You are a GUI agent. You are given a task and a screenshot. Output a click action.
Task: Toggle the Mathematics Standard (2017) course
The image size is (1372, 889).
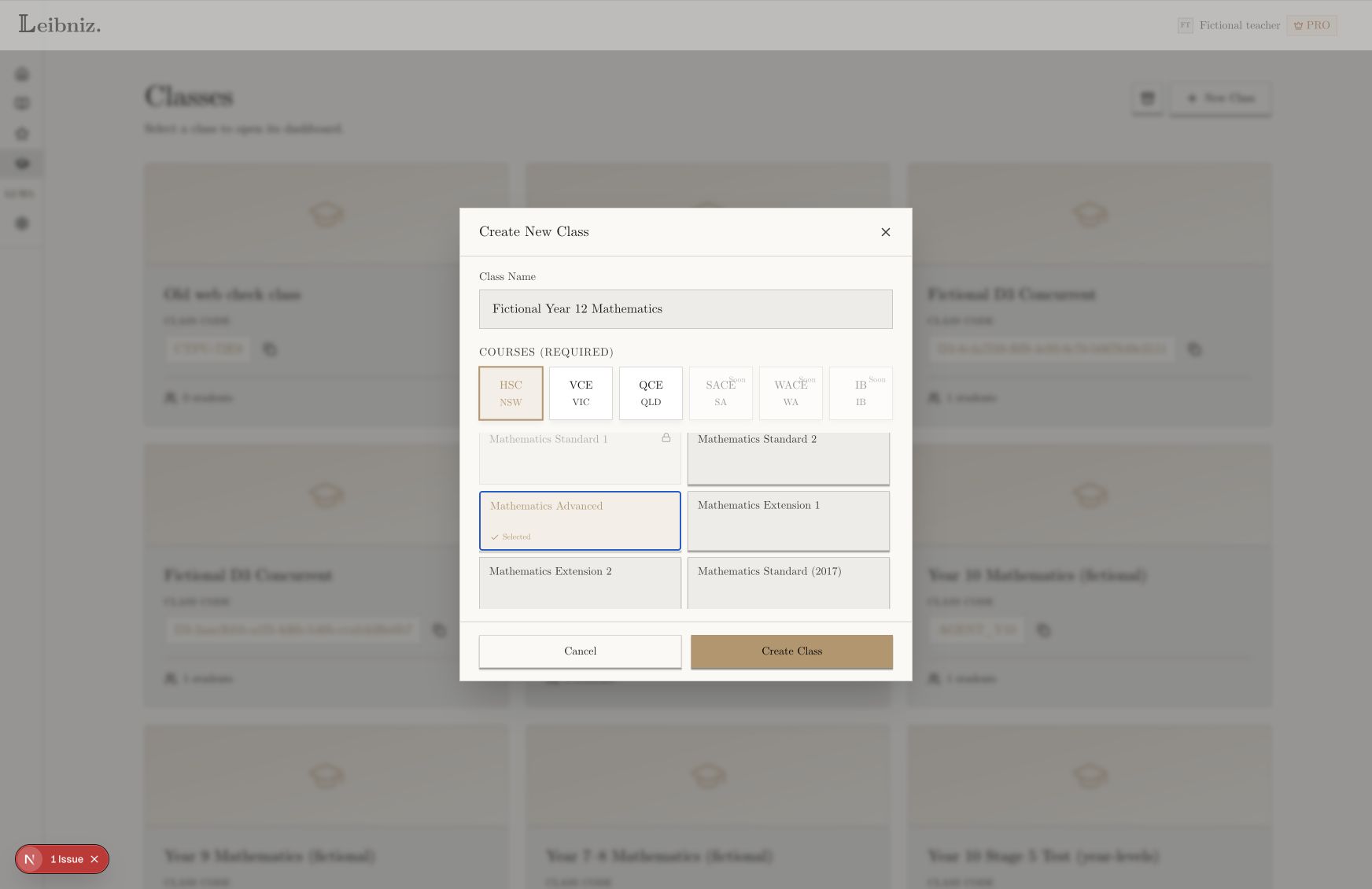click(788, 583)
